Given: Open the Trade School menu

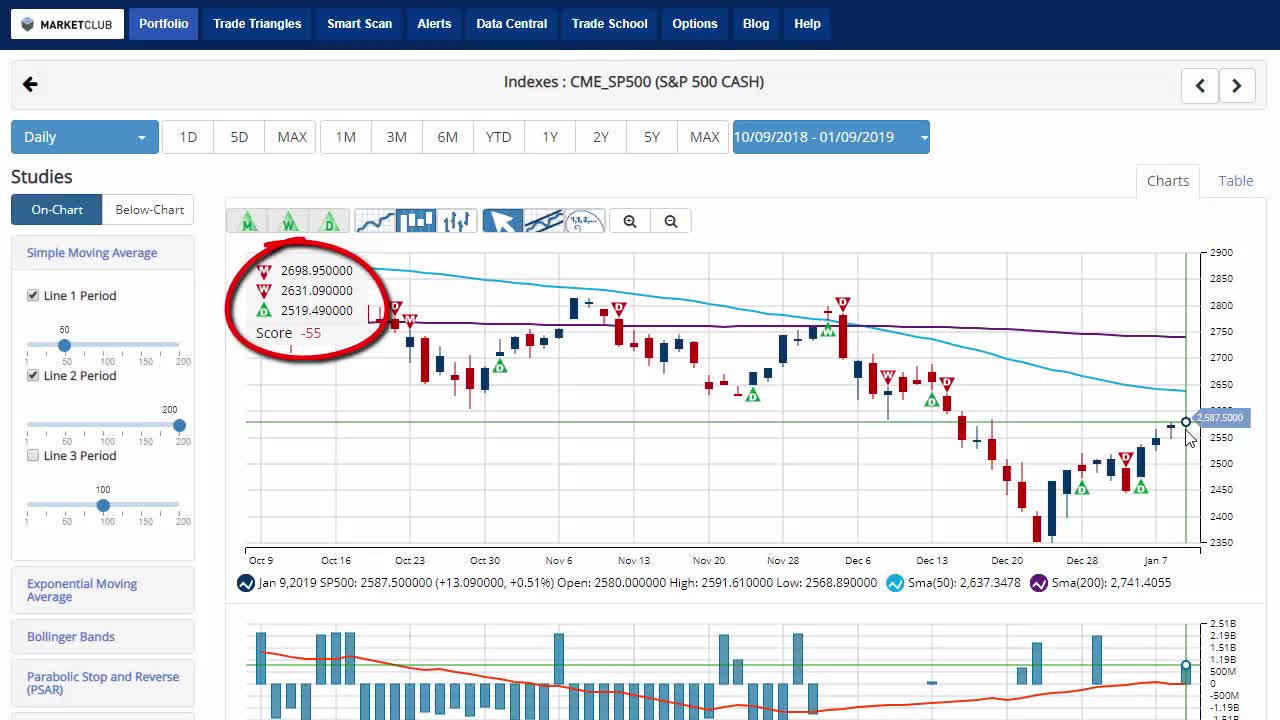Looking at the screenshot, I should tap(610, 24).
